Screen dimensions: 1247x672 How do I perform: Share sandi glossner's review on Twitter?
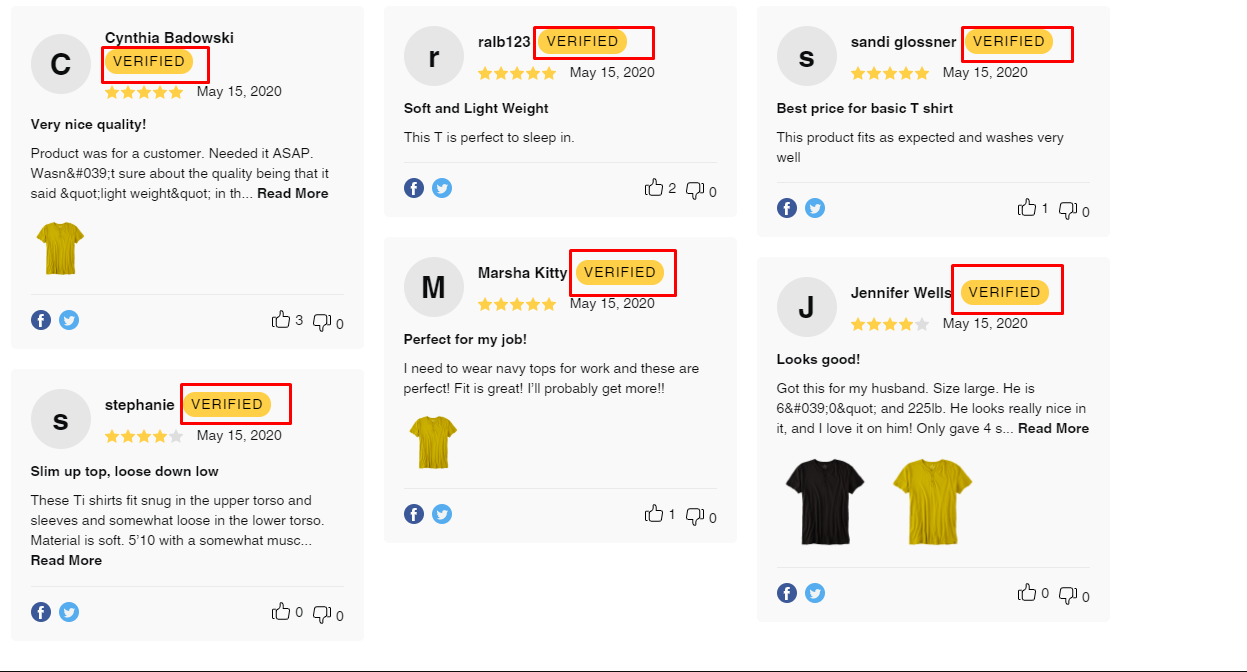click(x=815, y=207)
